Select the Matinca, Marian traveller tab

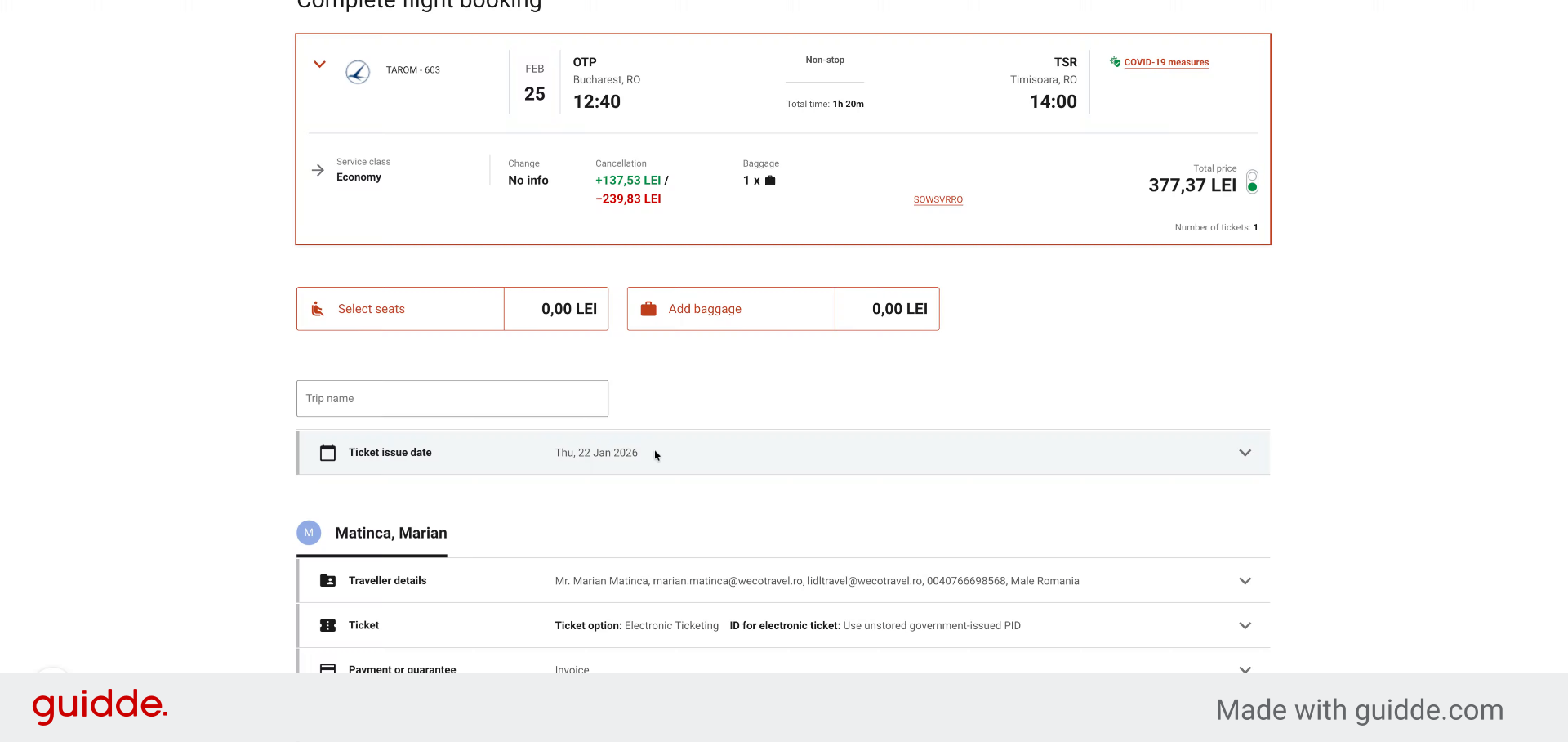point(391,533)
